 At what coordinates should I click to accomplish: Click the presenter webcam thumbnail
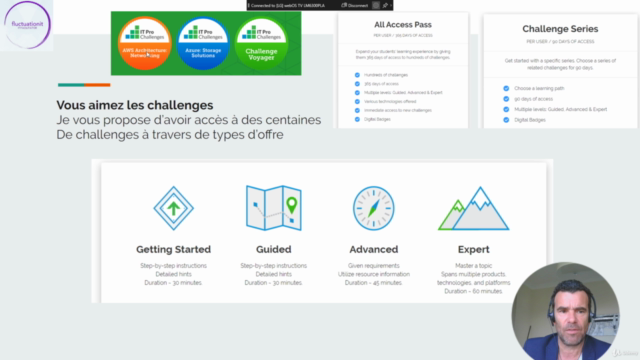pos(565,311)
